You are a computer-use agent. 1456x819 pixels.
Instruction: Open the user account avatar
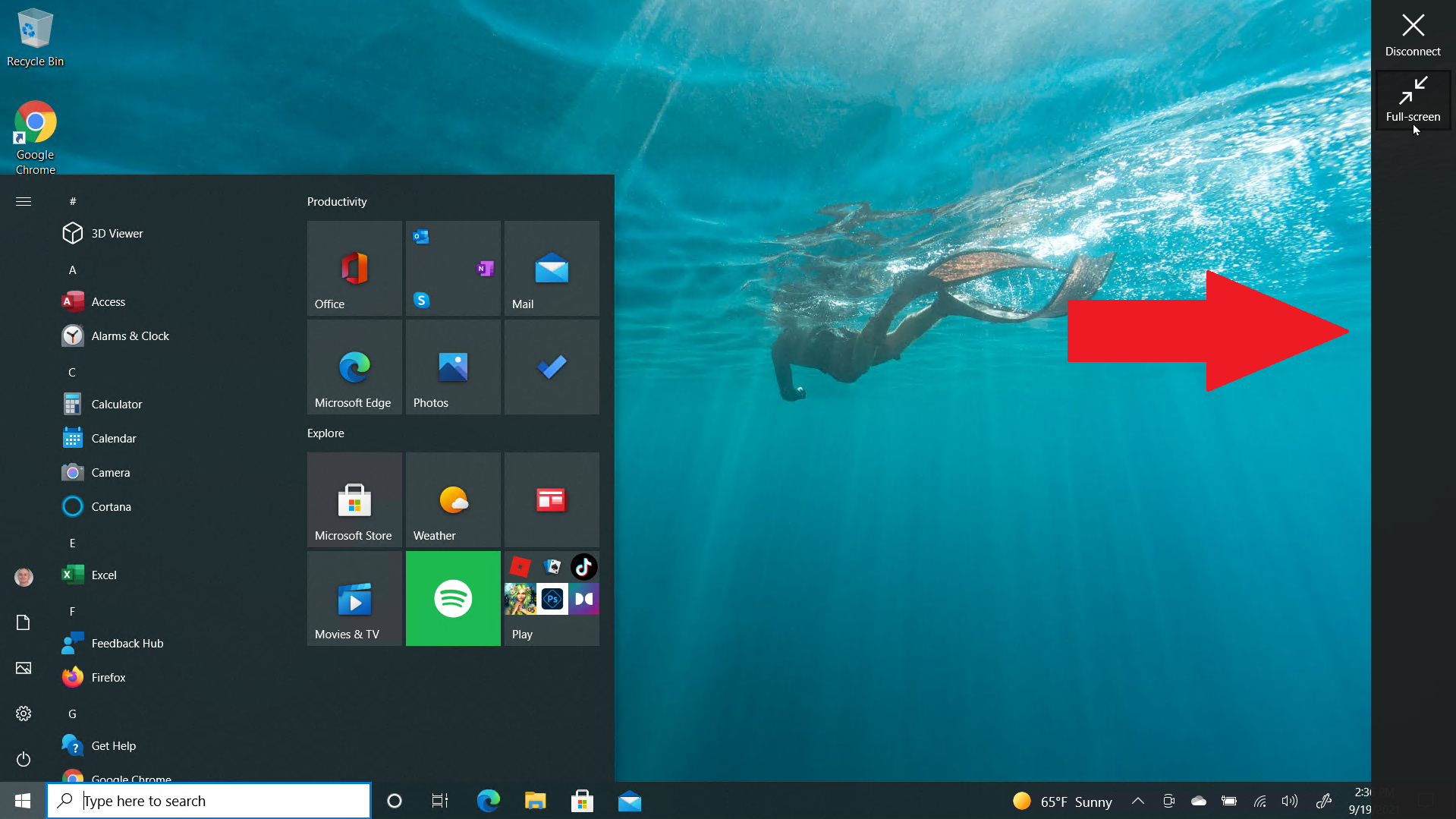24,577
